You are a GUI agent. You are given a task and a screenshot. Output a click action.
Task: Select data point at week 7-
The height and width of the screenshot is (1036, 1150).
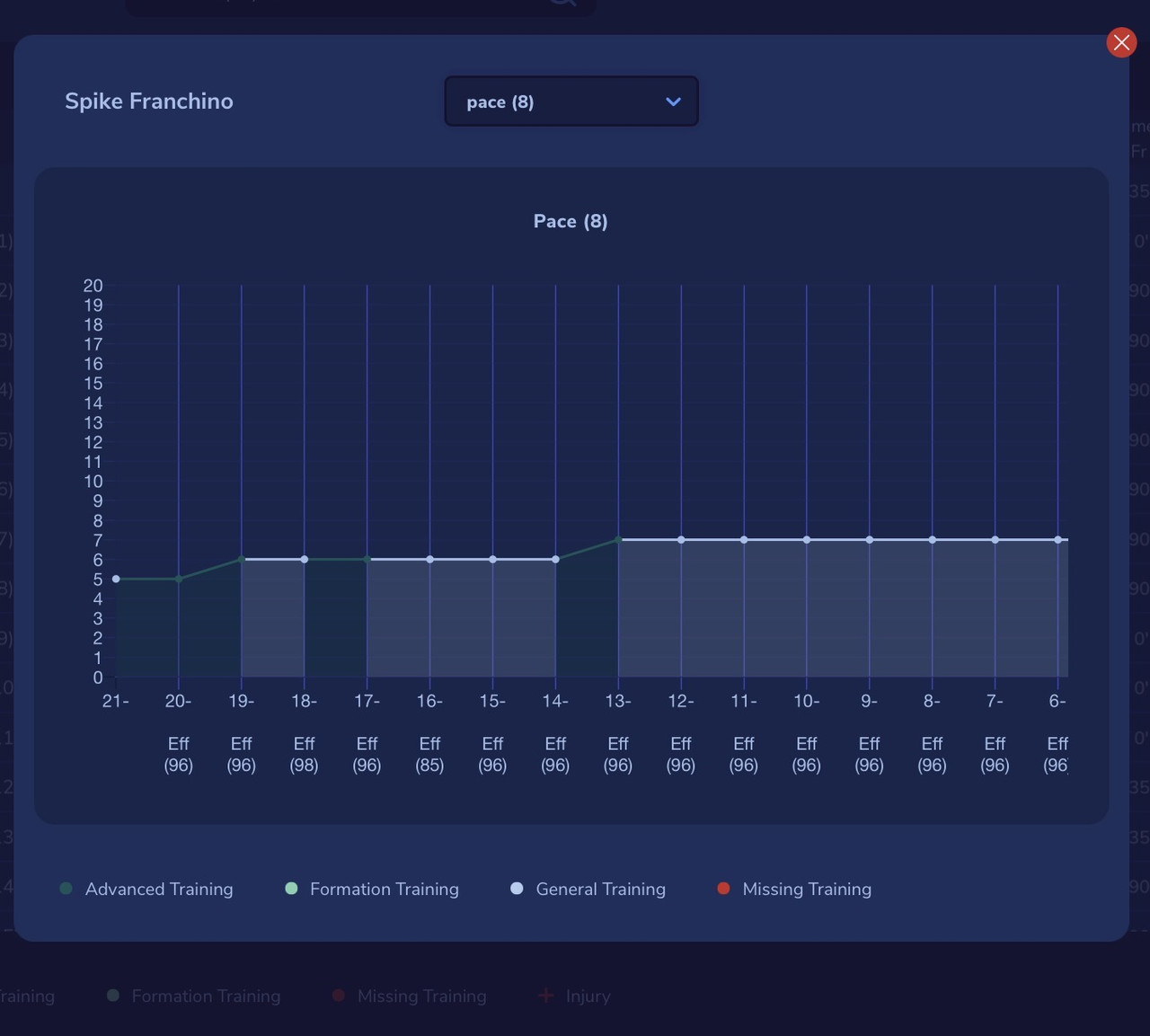(x=995, y=540)
